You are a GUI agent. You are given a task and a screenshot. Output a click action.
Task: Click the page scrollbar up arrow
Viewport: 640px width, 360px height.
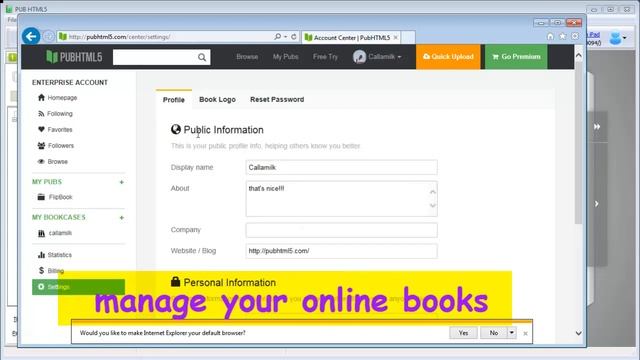click(x=578, y=55)
